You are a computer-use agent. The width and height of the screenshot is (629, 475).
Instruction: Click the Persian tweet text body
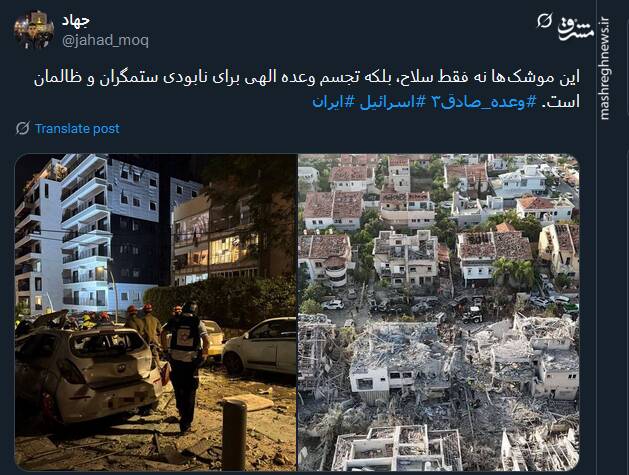[307, 89]
